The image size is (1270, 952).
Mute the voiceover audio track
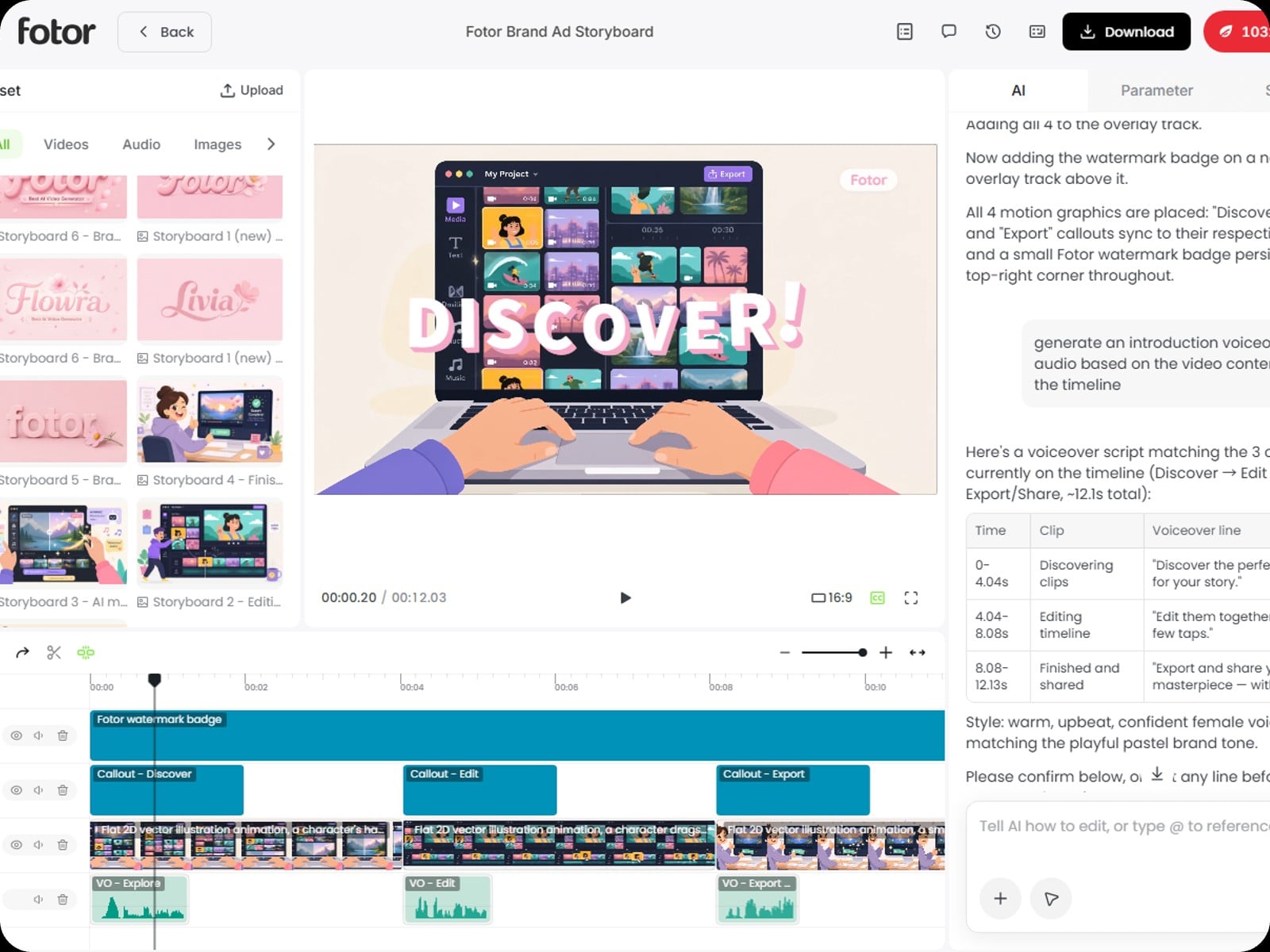38,900
